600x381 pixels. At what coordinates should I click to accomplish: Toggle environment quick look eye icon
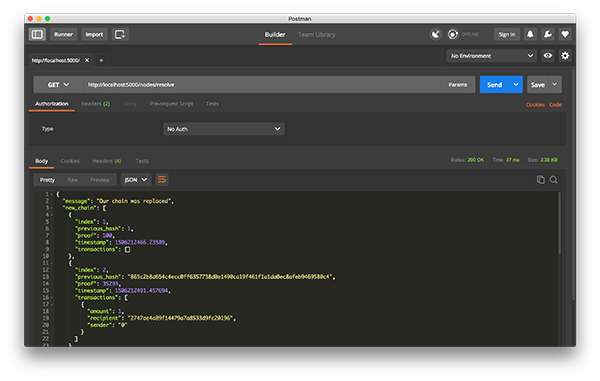point(548,56)
